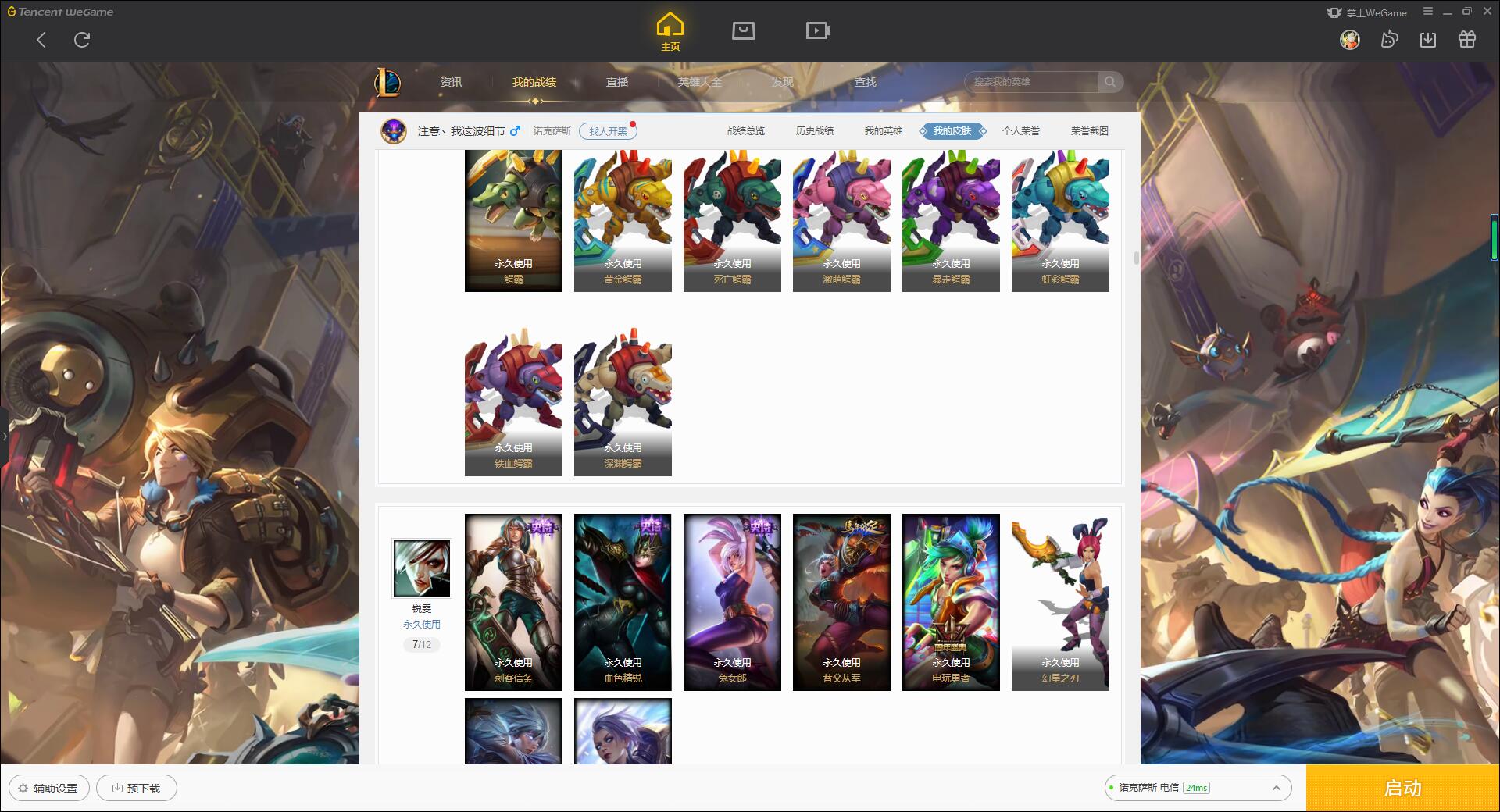Open the 个人荣誉 sub-tab
1500x812 pixels.
(x=1021, y=131)
